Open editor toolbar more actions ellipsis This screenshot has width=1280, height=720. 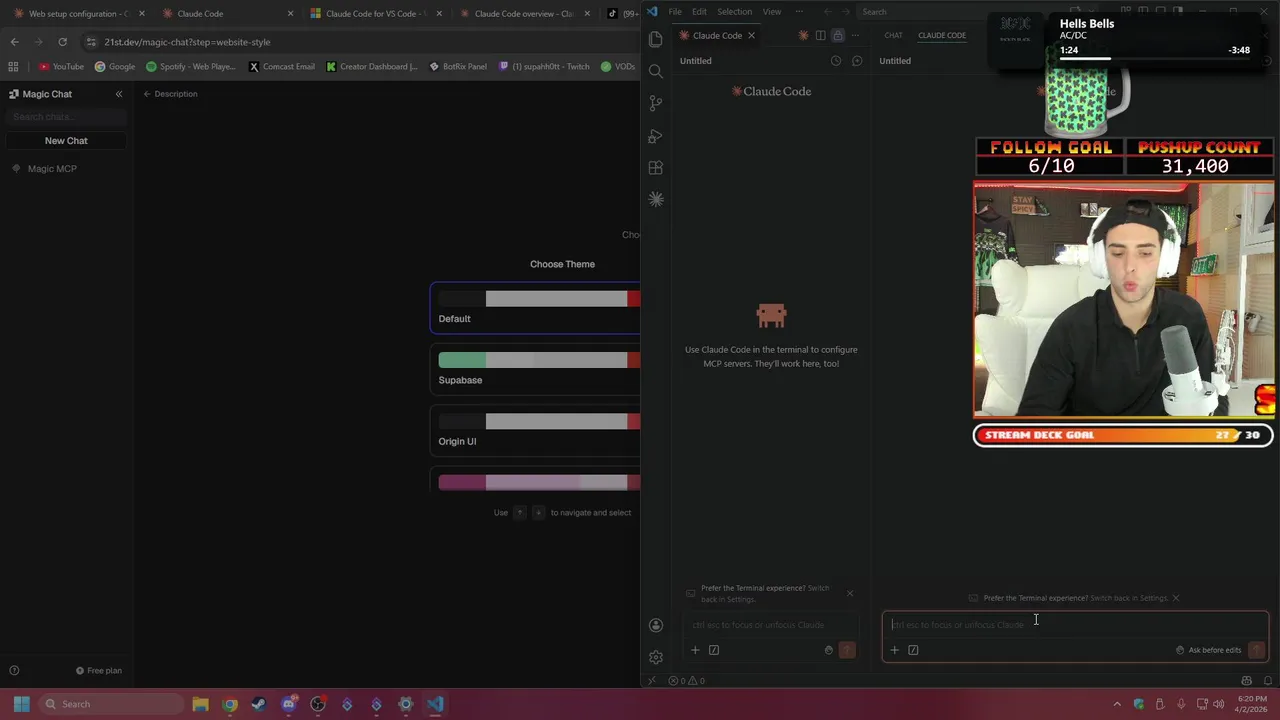855,35
